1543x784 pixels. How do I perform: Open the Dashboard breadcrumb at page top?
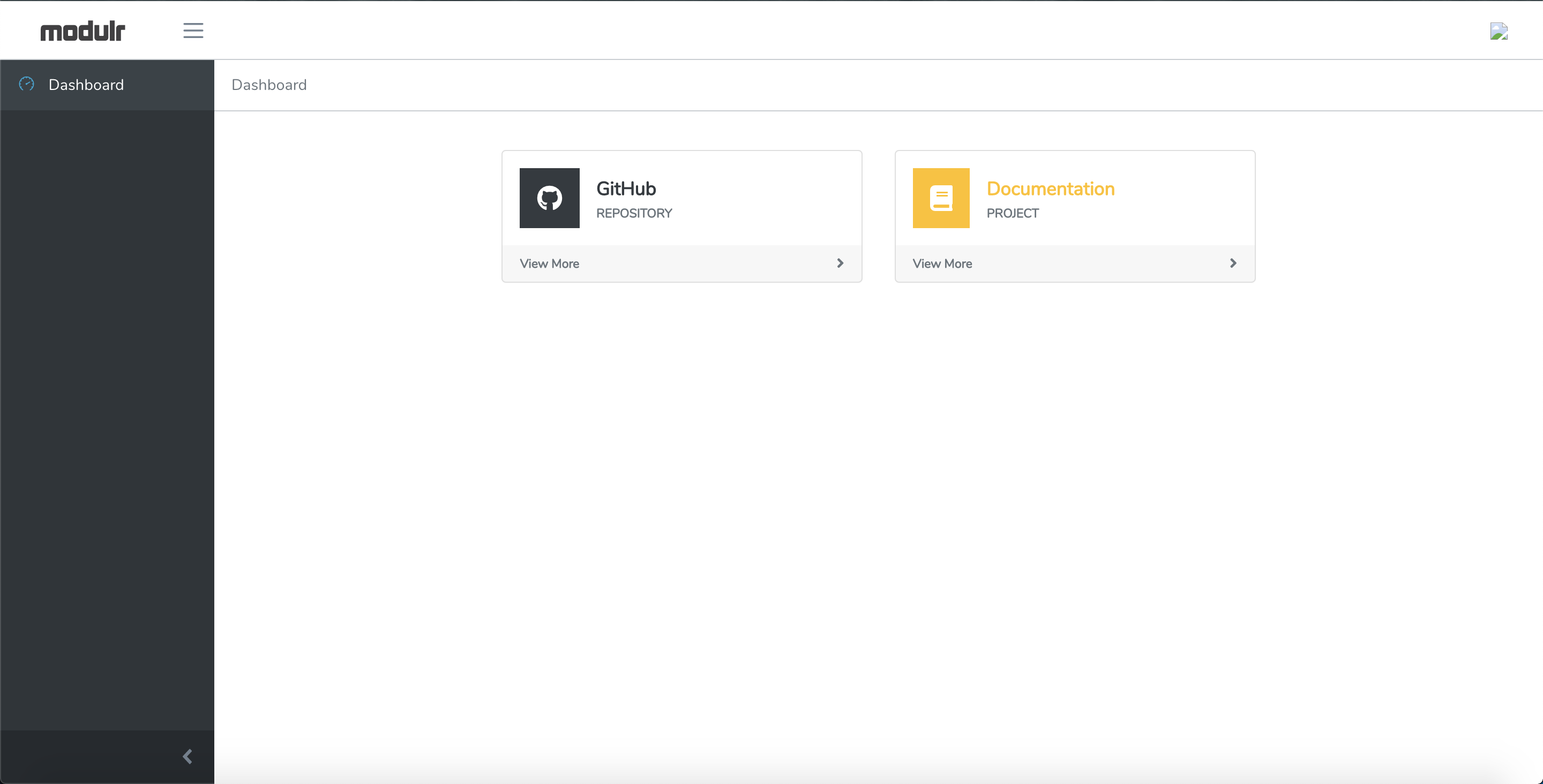[x=269, y=85]
